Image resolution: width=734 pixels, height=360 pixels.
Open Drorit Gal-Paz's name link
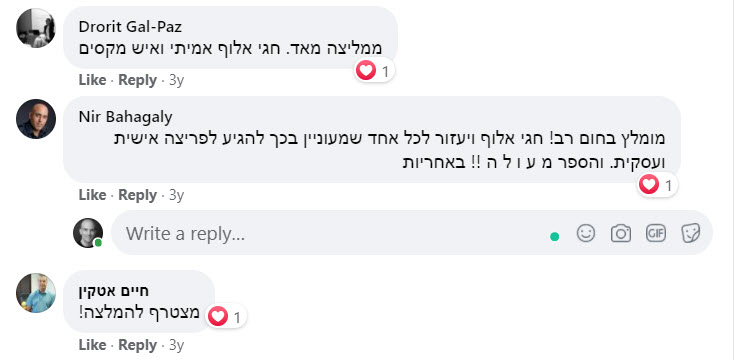pyautogui.click(x=130, y=27)
